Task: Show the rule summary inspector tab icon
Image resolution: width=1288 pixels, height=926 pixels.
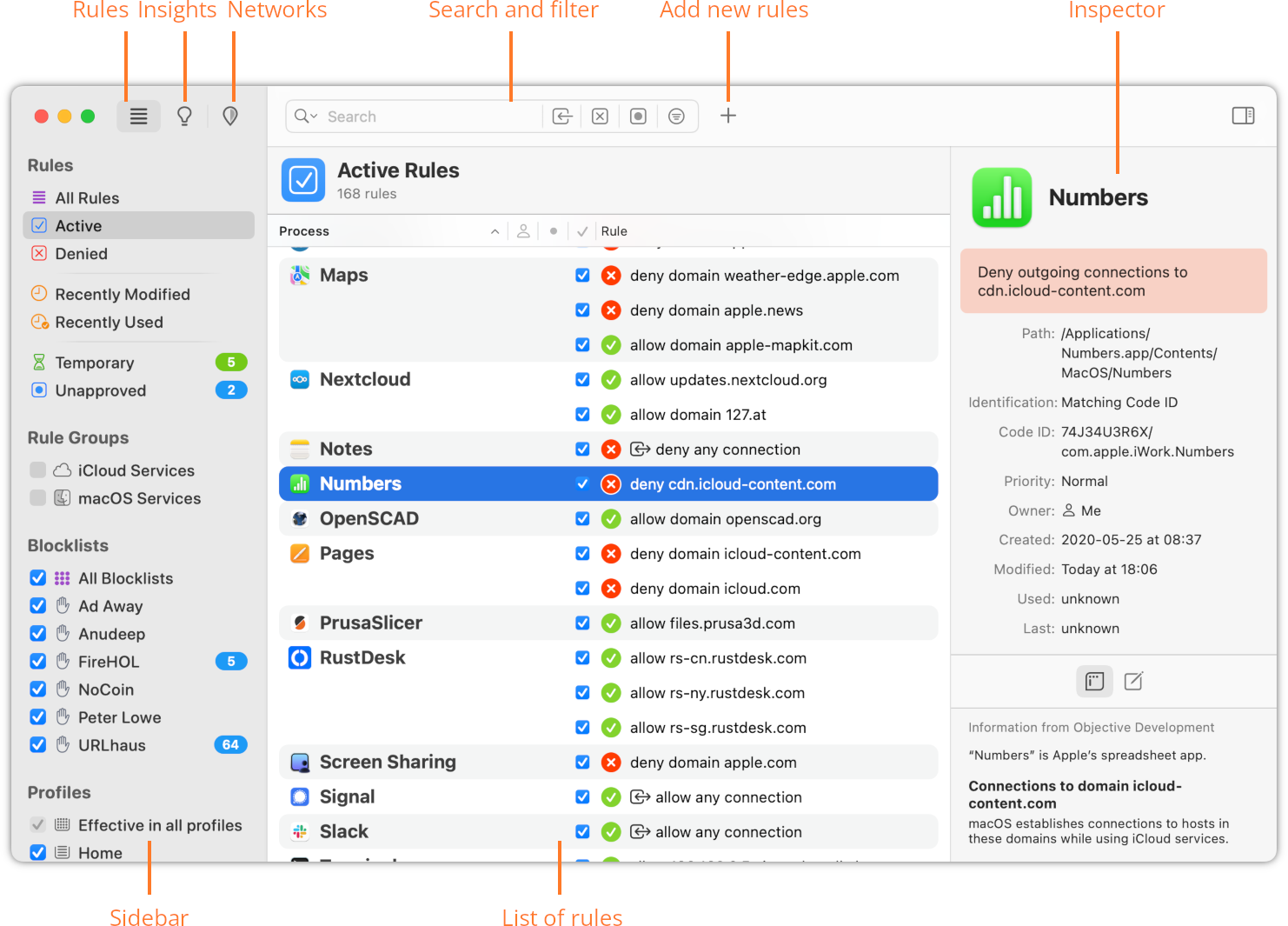Action: click(x=1095, y=681)
